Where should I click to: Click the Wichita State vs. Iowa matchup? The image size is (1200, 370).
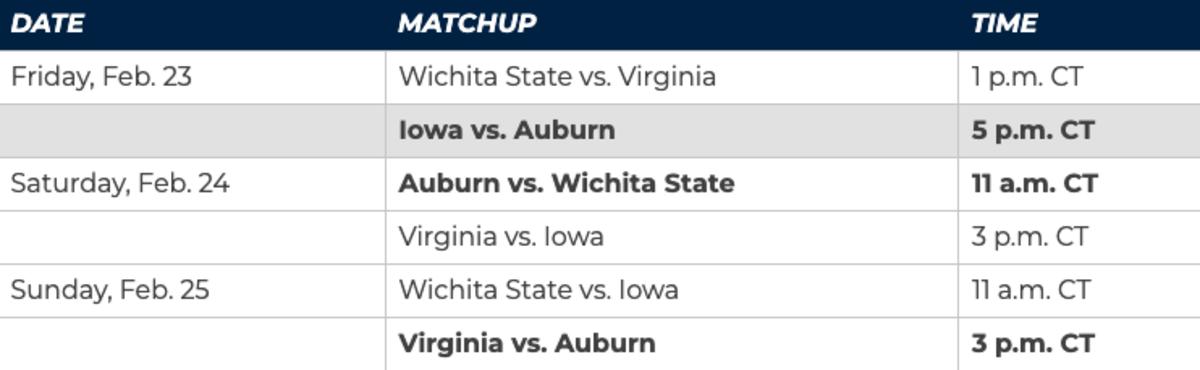(538, 290)
